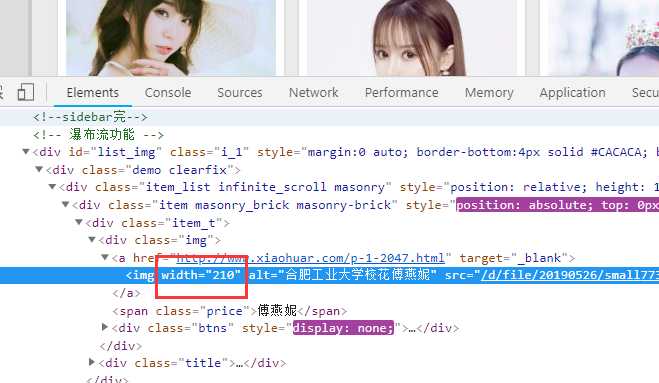Collapse the item_list infinite_scroll masonry node
Viewport: 659px width, 383px height.
(x=53, y=186)
